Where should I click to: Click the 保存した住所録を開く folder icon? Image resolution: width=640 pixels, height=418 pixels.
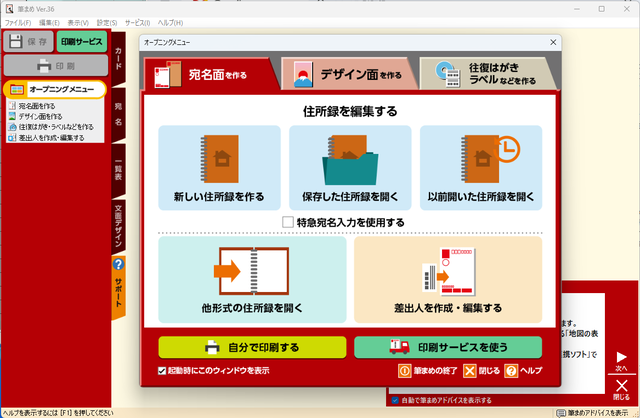[x=350, y=160]
